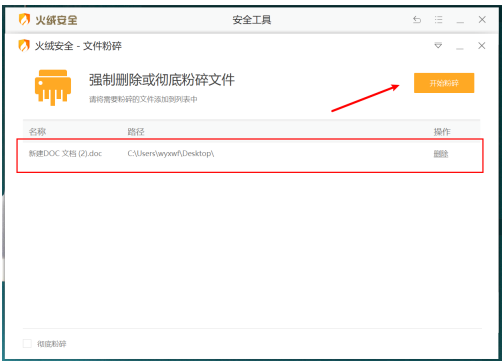The image size is (504, 363).
Task: Click the 安全工具 window title
Action: (x=252, y=20)
